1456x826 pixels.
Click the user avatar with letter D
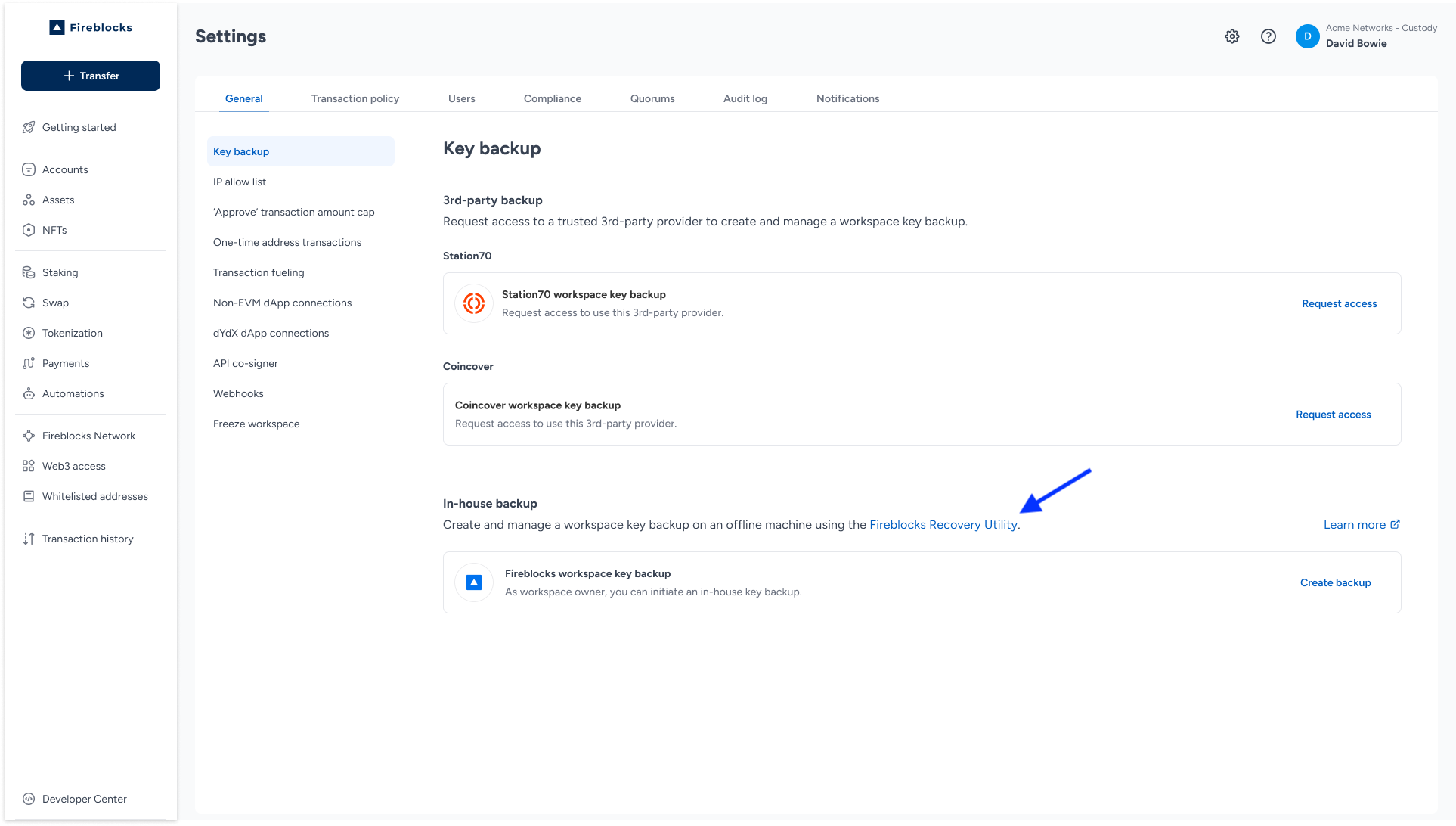(x=1308, y=36)
